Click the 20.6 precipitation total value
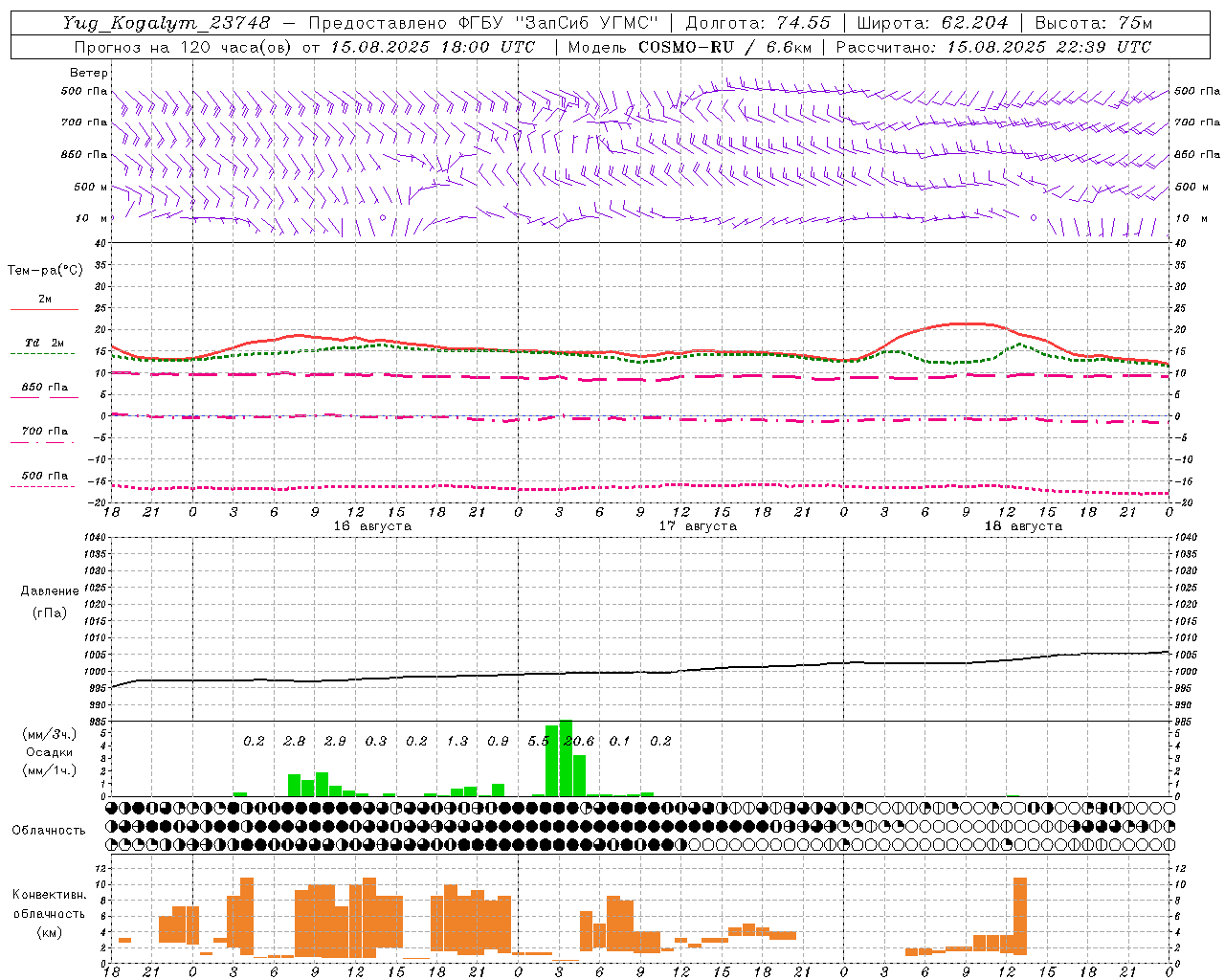1225x980 pixels. [x=579, y=741]
